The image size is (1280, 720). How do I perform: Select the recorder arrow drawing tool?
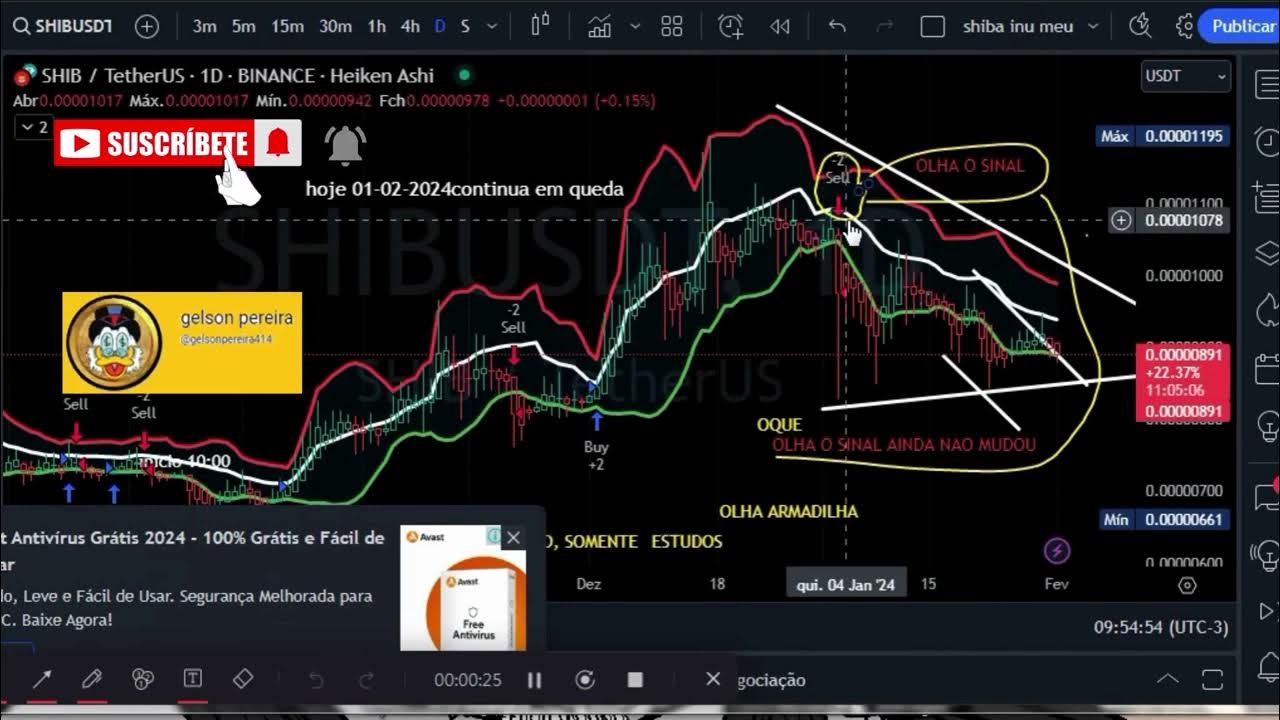[x=42, y=680]
